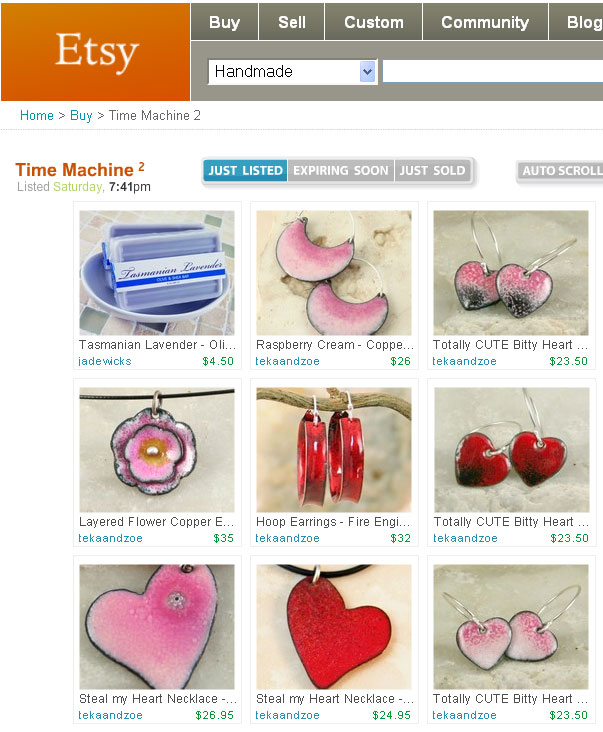Screen dimensions: 603x732
Task: Switch to the Just Sold tab
Action: tap(433, 170)
